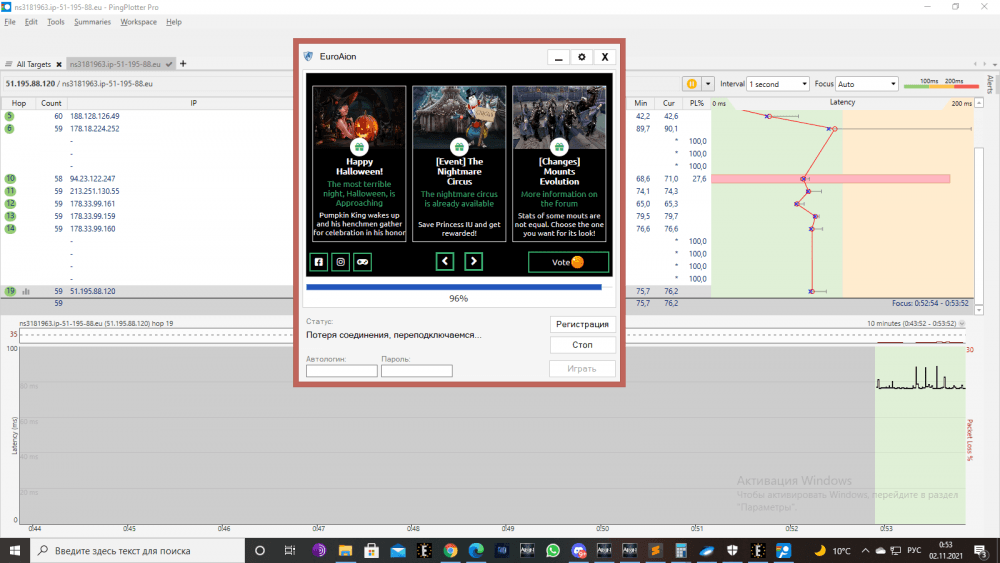
Task: Click the Пароль password input field
Action: 416,371
